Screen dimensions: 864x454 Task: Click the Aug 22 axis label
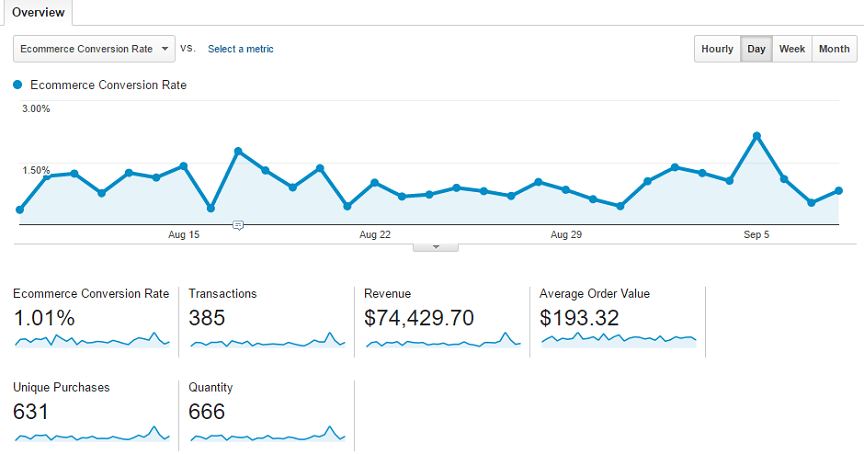[x=375, y=235]
